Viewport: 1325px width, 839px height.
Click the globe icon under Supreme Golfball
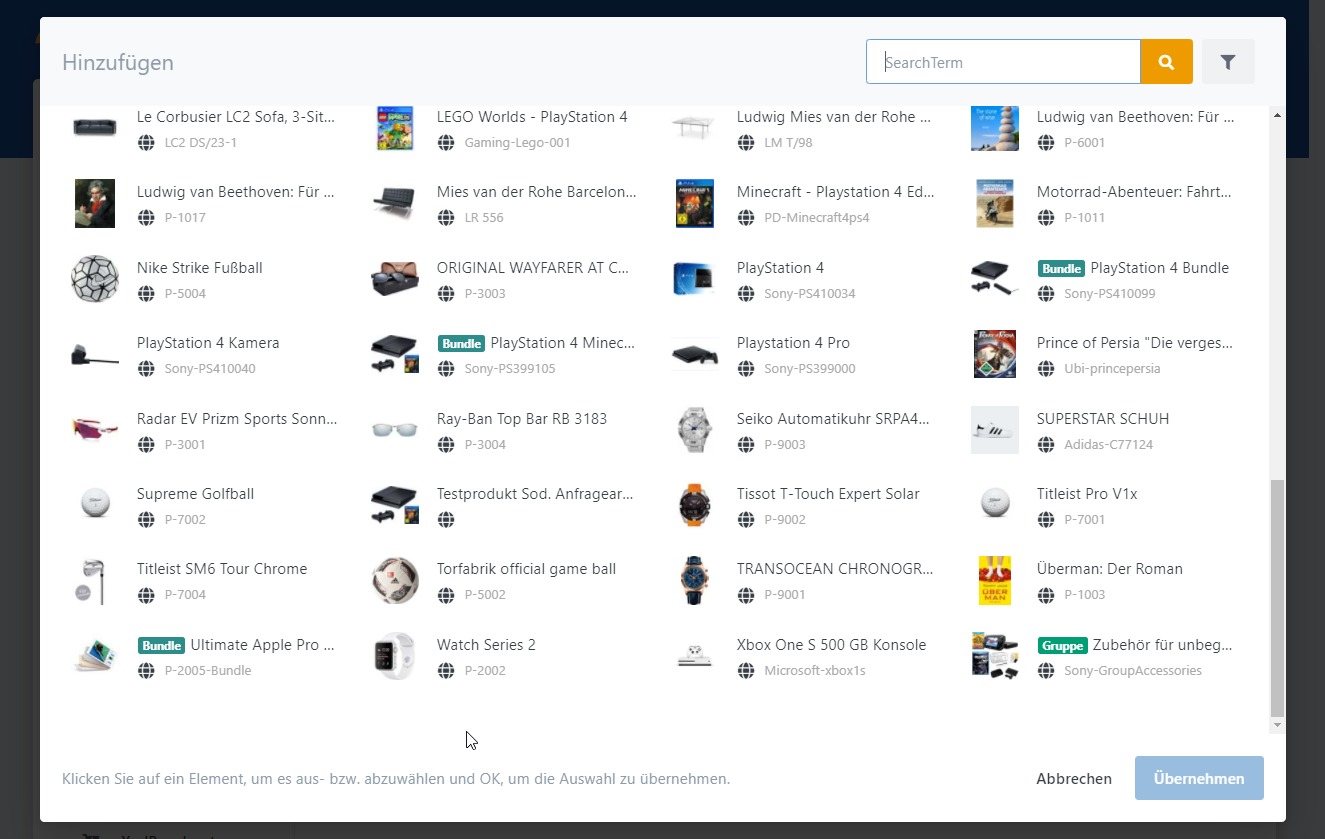pyautogui.click(x=145, y=519)
